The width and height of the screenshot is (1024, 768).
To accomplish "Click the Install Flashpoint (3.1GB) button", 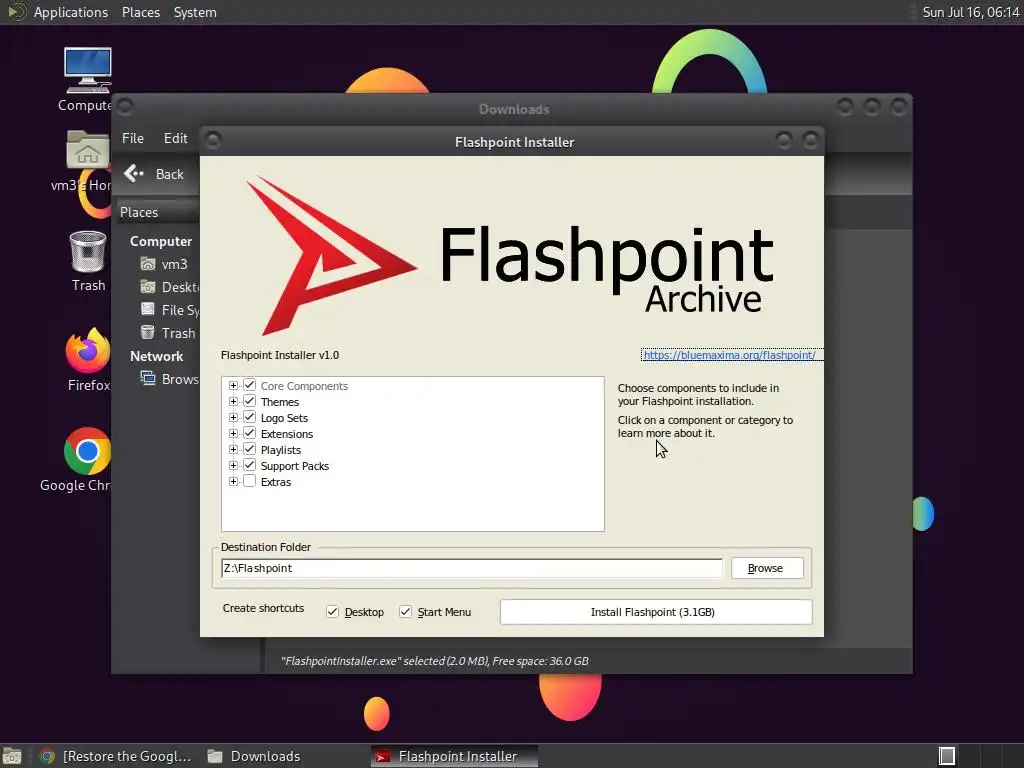I will pyautogui.click(x=656, y=612).
